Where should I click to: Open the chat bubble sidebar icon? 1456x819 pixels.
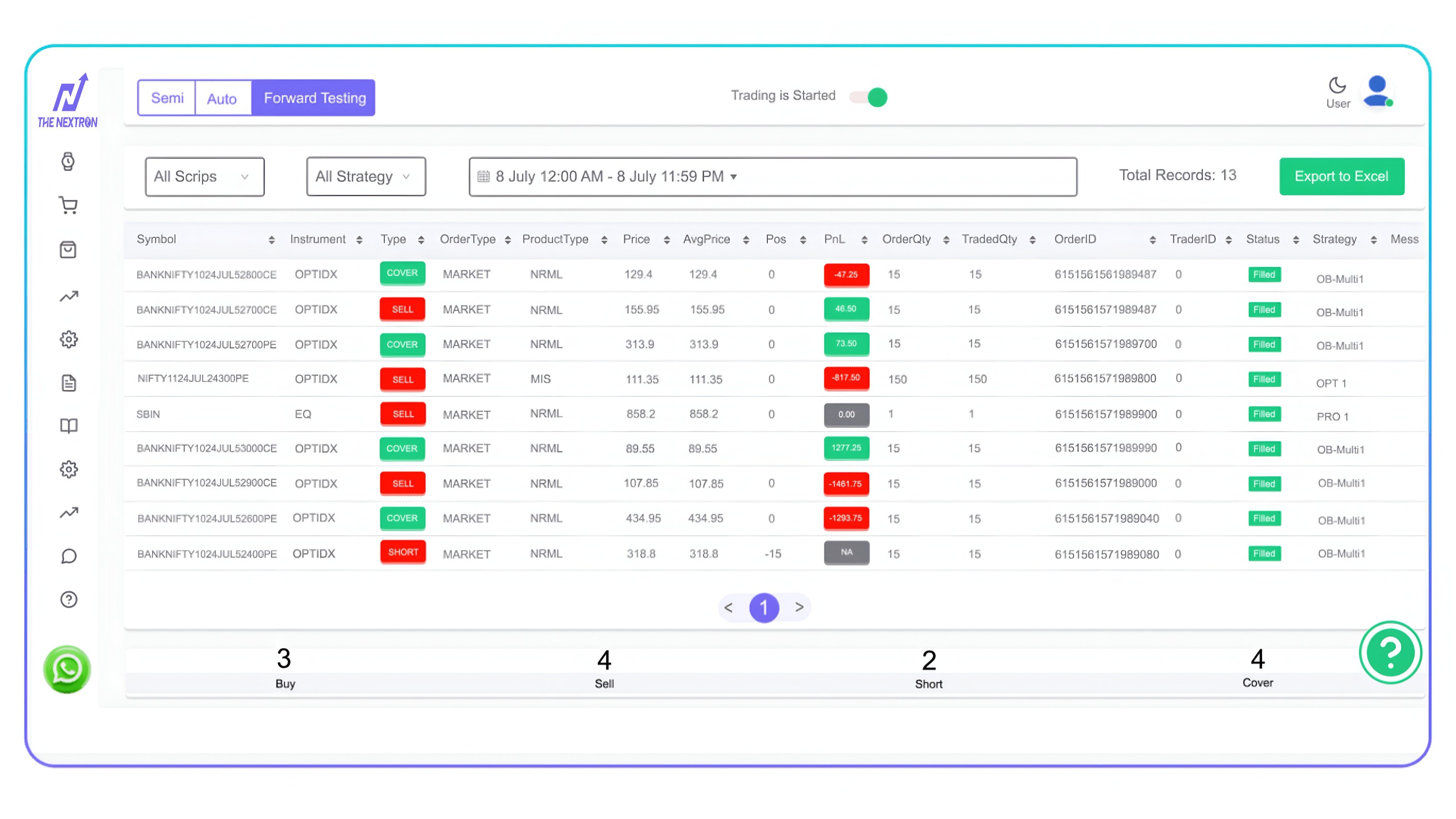click(68, 556)
